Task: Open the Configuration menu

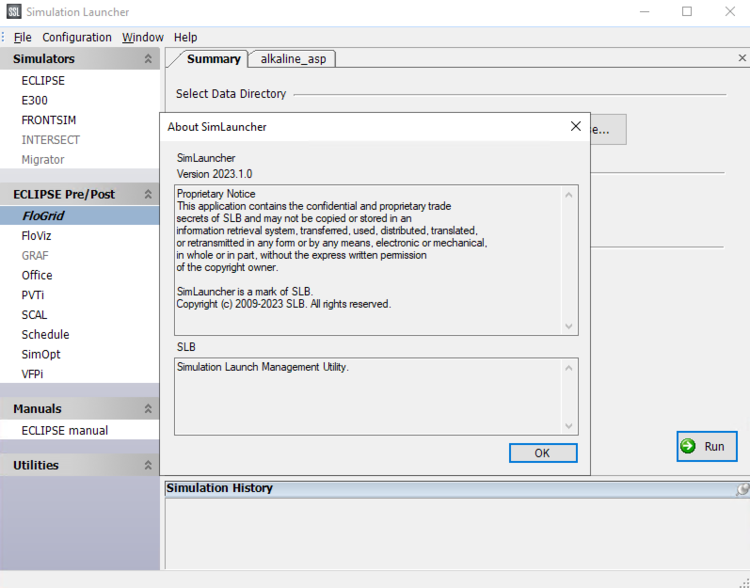Action: tap(77, 37)
